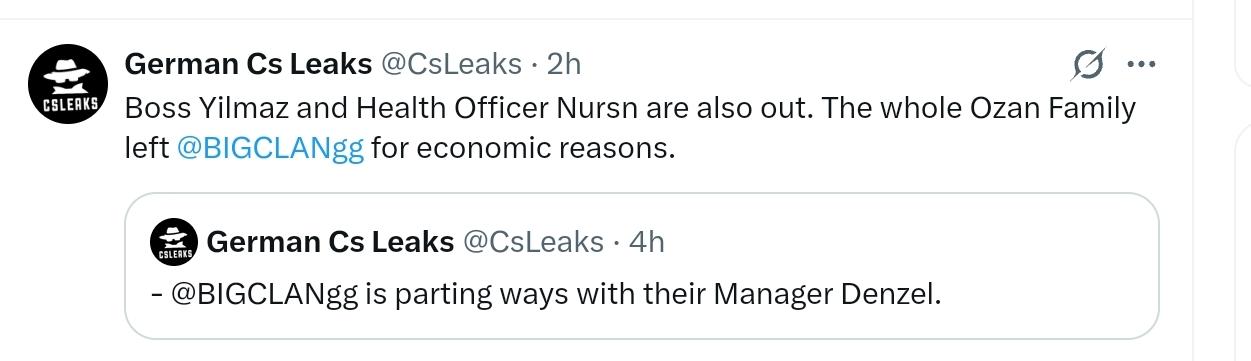The width and height of the screenshot is (1251, 361).
Task: Open the three-dot more options menu
Action: point(1141,66)
